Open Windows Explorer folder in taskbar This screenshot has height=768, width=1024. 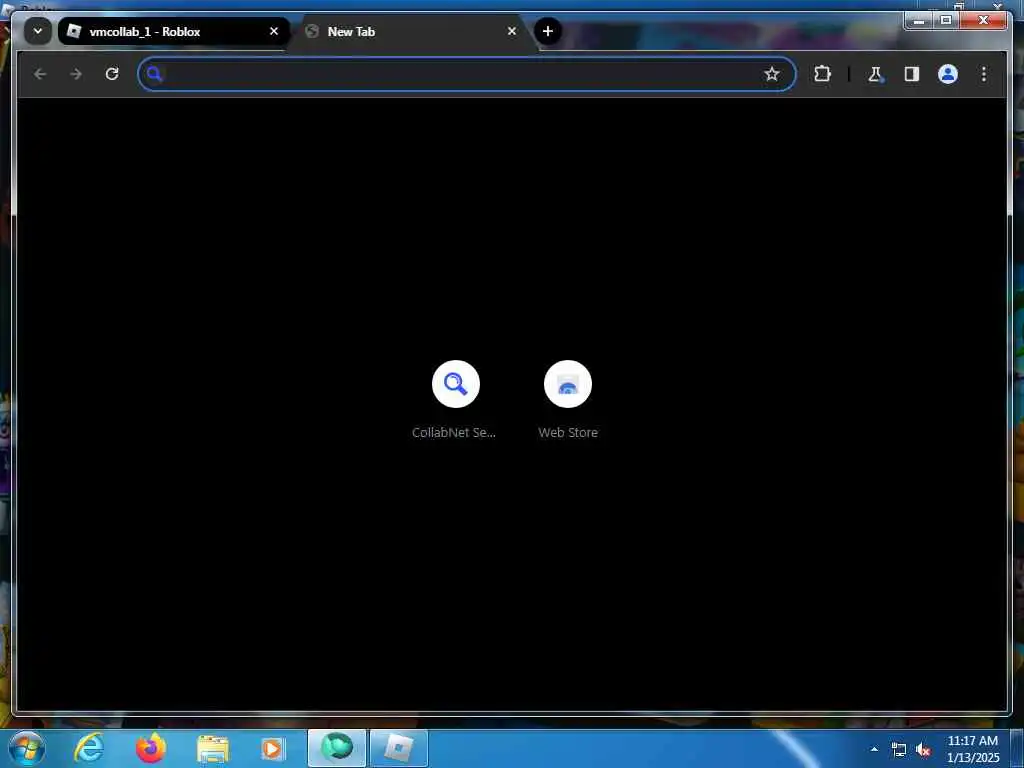[212, 749]
